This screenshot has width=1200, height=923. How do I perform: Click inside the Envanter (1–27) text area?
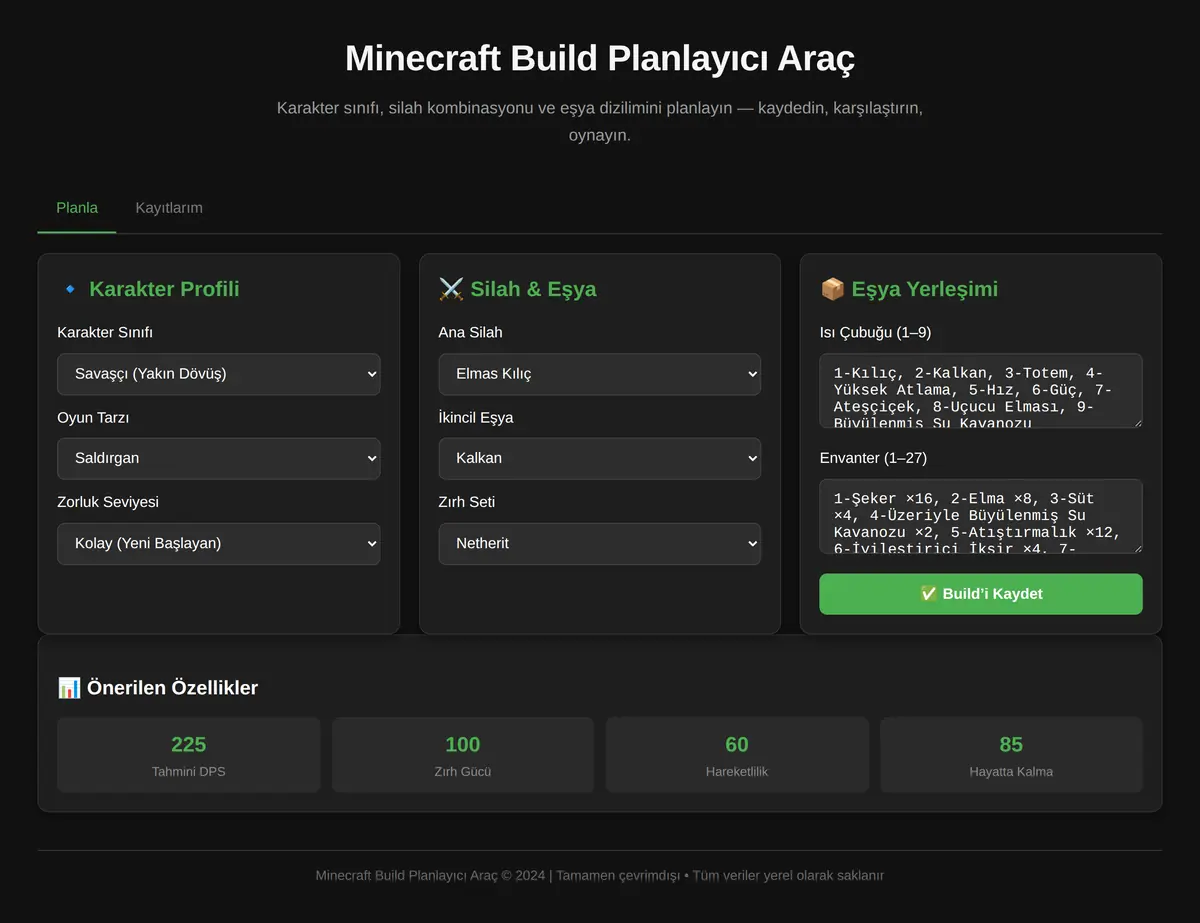(x=981, y=516)
